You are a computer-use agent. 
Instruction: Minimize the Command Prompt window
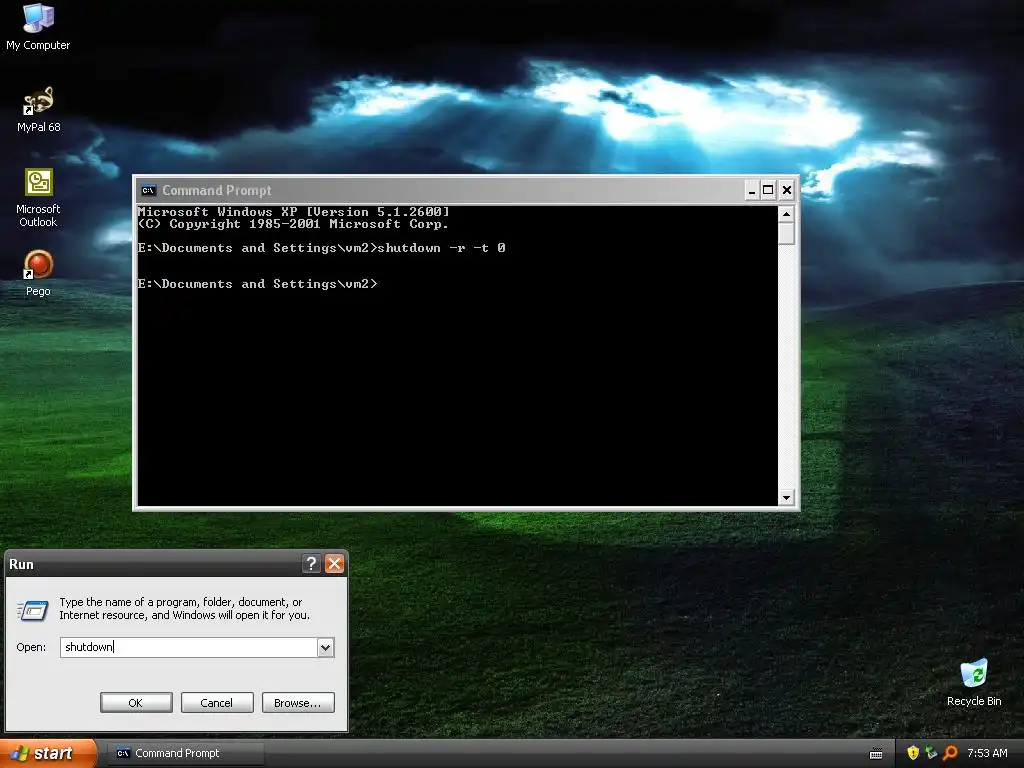[752, 190]
